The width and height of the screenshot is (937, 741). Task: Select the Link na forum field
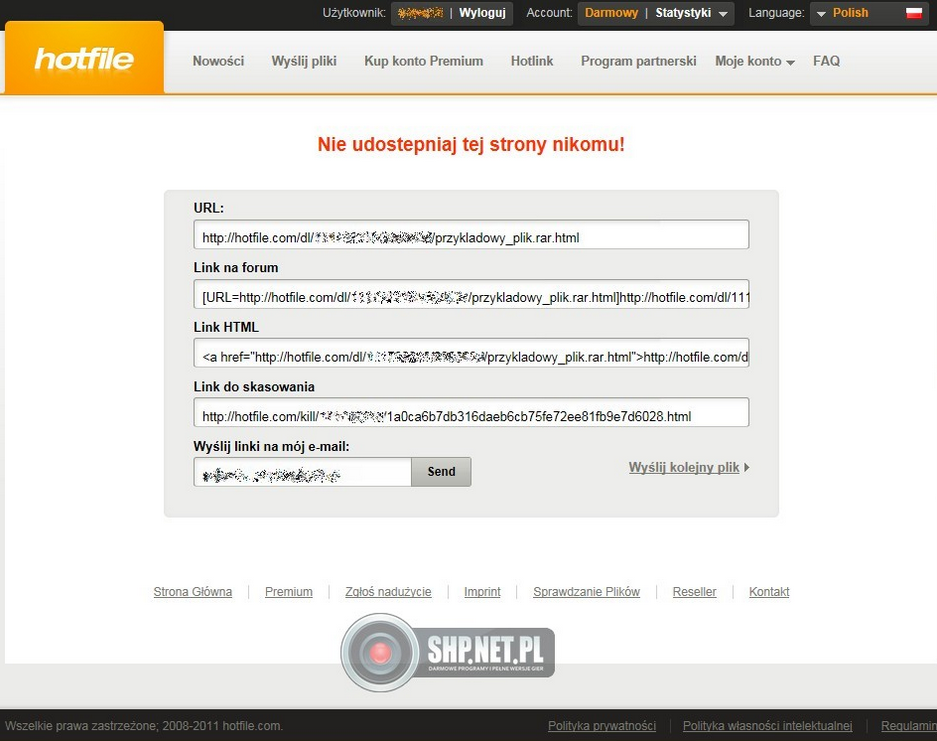click(x=471, y=294)
